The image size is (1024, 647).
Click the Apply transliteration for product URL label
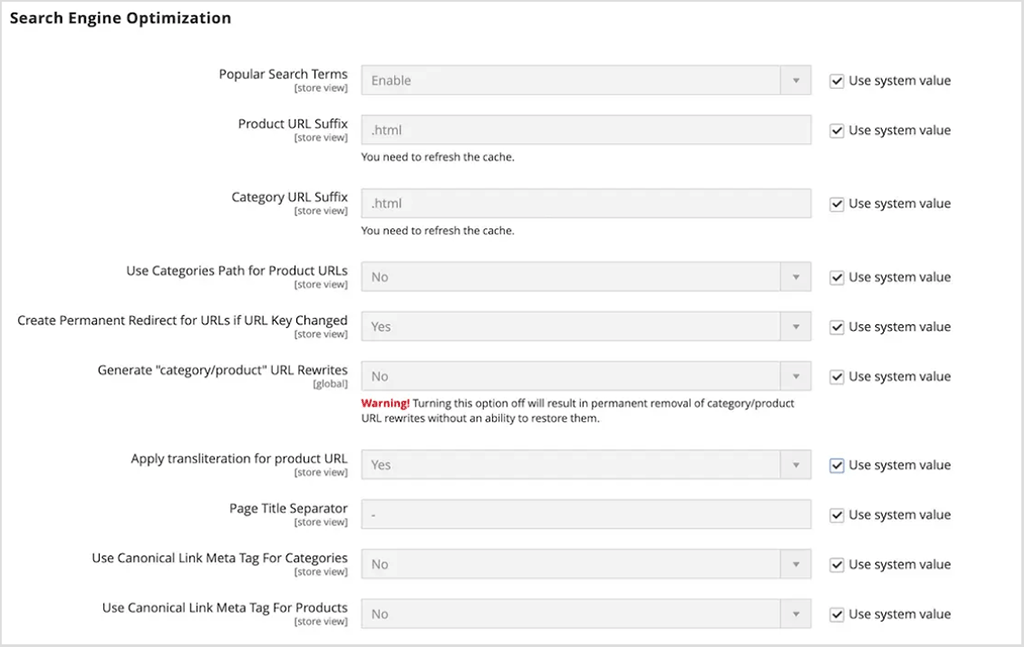[x=239, y=459]
